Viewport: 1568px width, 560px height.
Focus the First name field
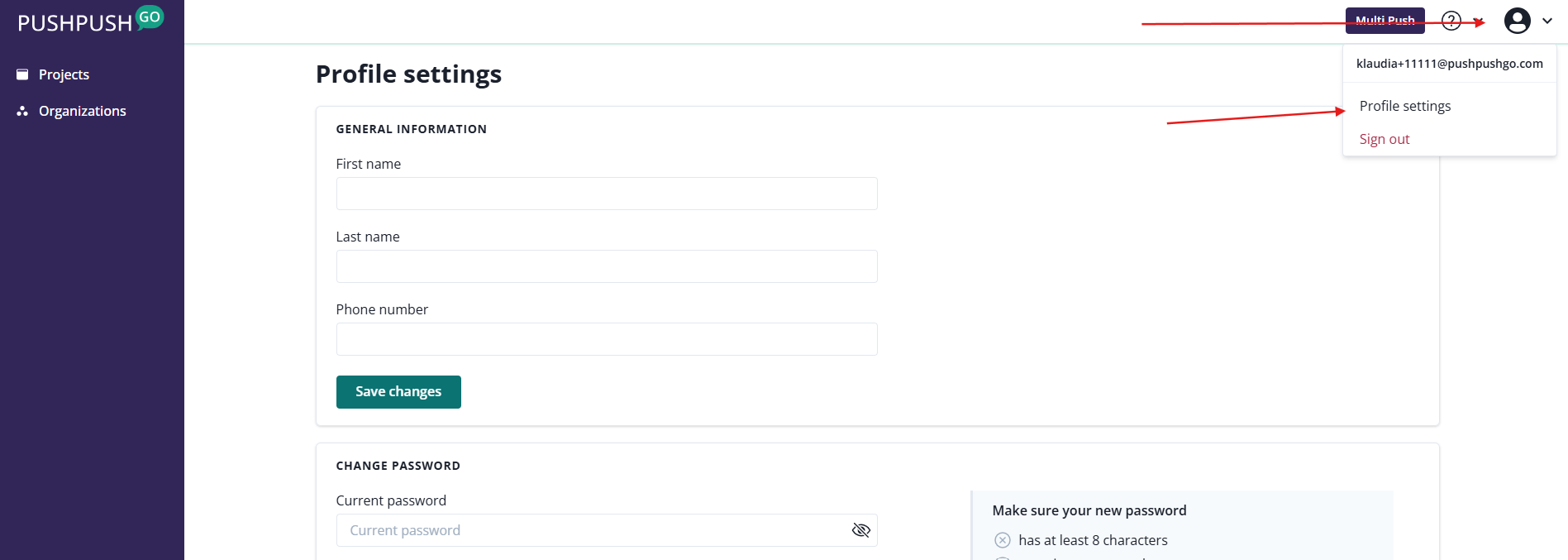click(x=606, y=194)
